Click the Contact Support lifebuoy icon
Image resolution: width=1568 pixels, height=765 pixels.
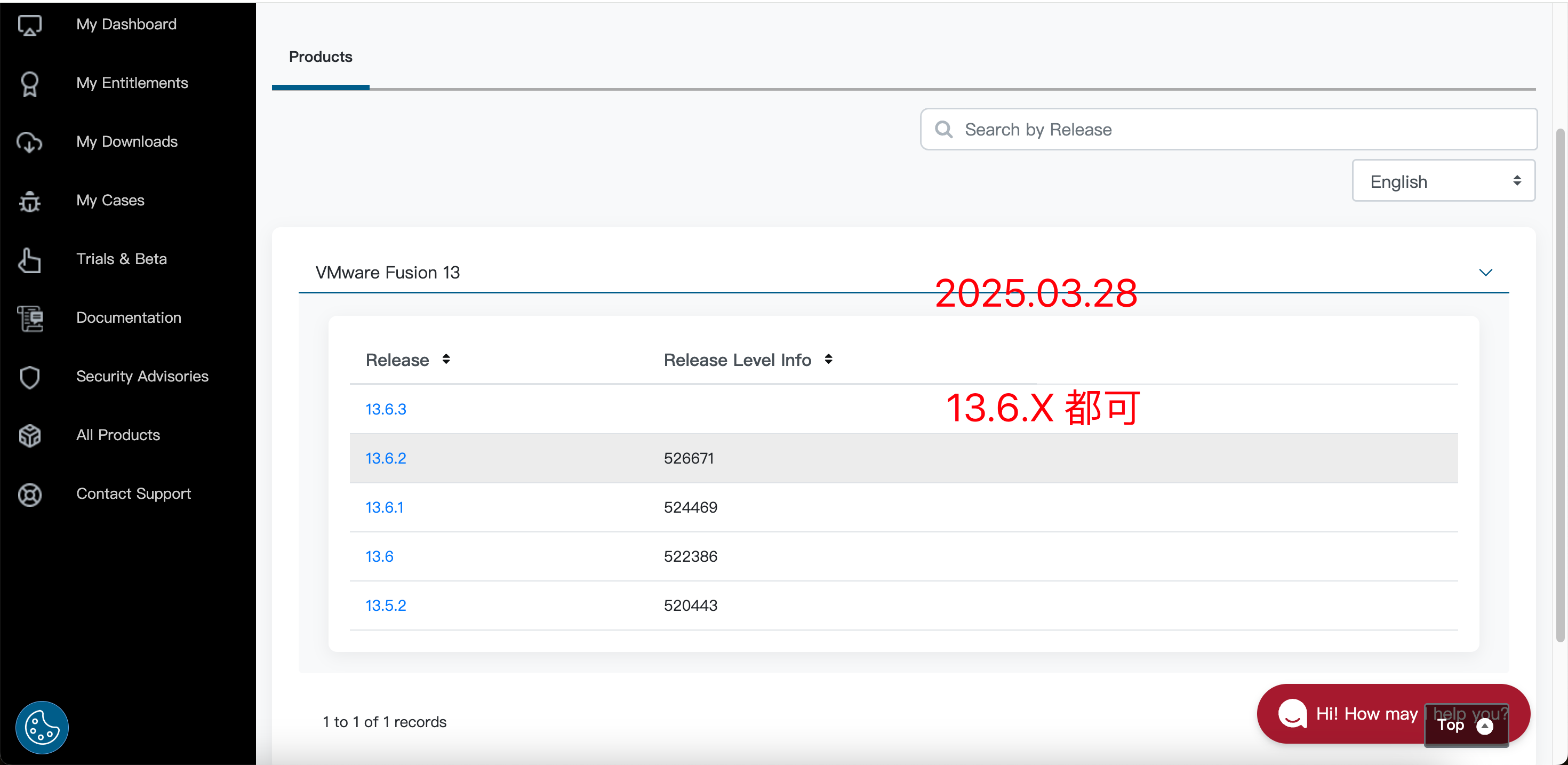[29, 494]
